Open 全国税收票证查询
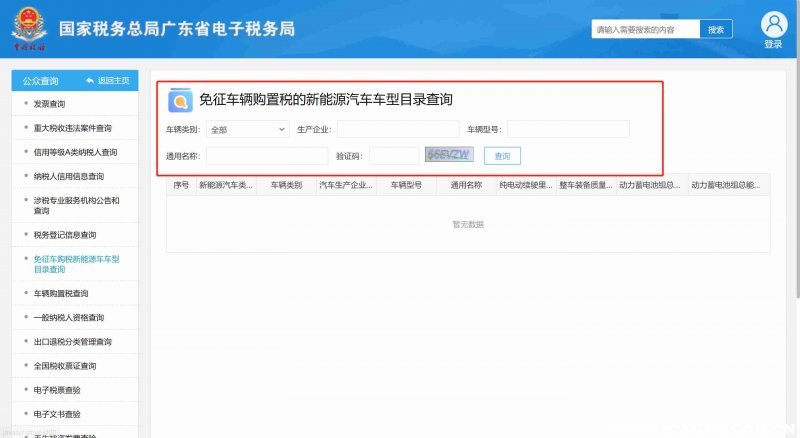Image resolution: width=800 pixels, height=438 pixels. 65,366
